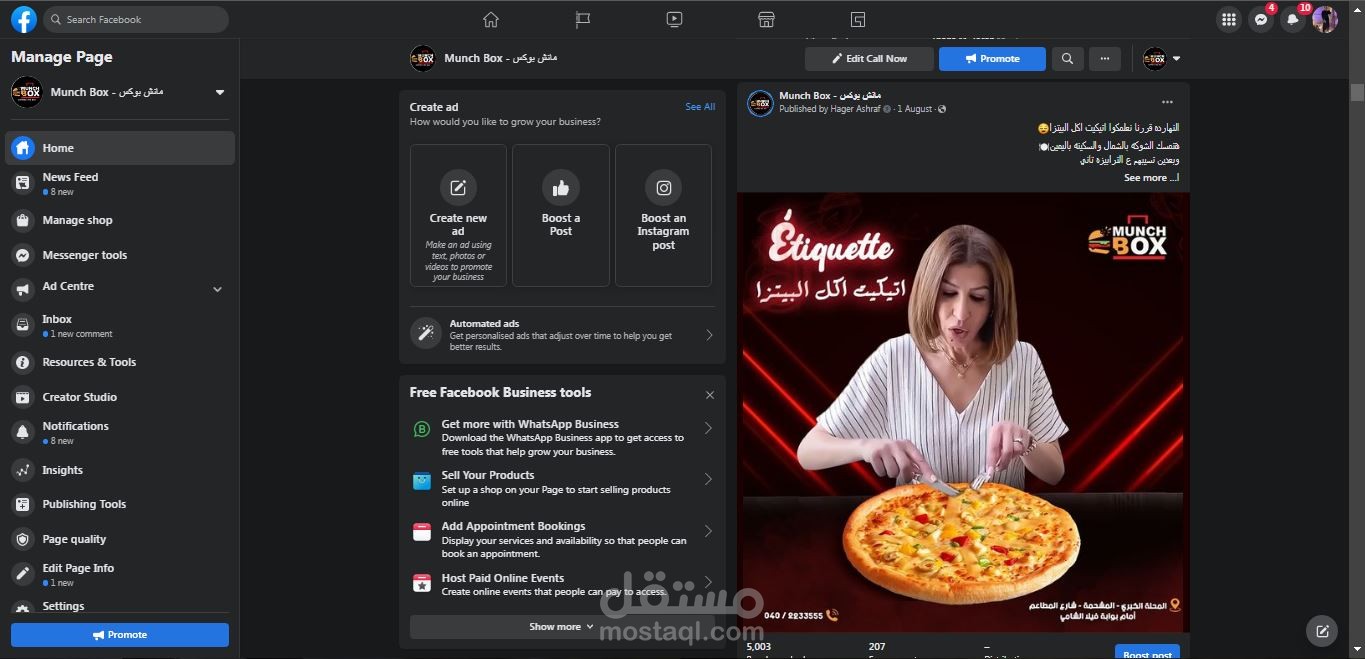Open Insights in sidebar
Image resolution: width=1365 pixels, height=659 pixels.
click(x=120, y=470)
